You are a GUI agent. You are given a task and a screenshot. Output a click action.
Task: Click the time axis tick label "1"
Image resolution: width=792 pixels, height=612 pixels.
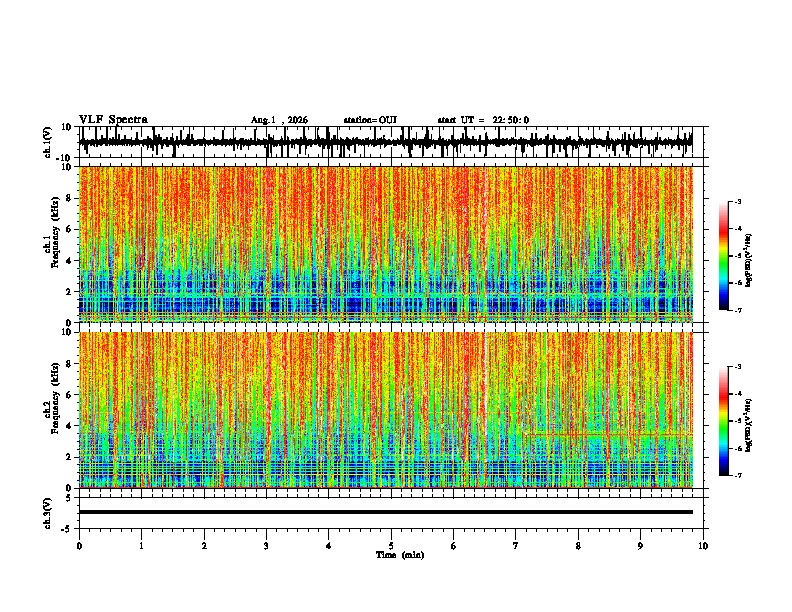click(141, 546)
